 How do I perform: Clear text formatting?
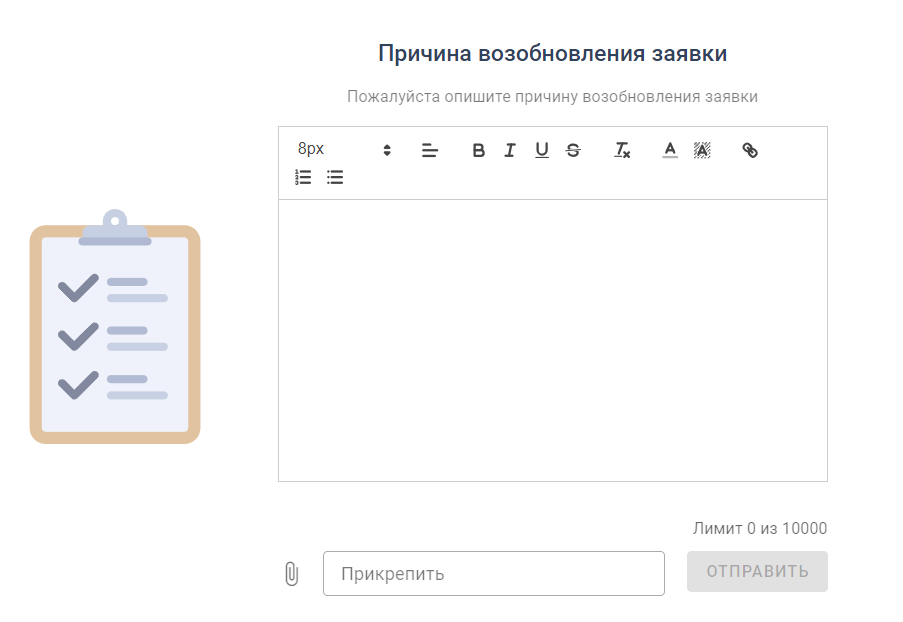click(622, 150)
